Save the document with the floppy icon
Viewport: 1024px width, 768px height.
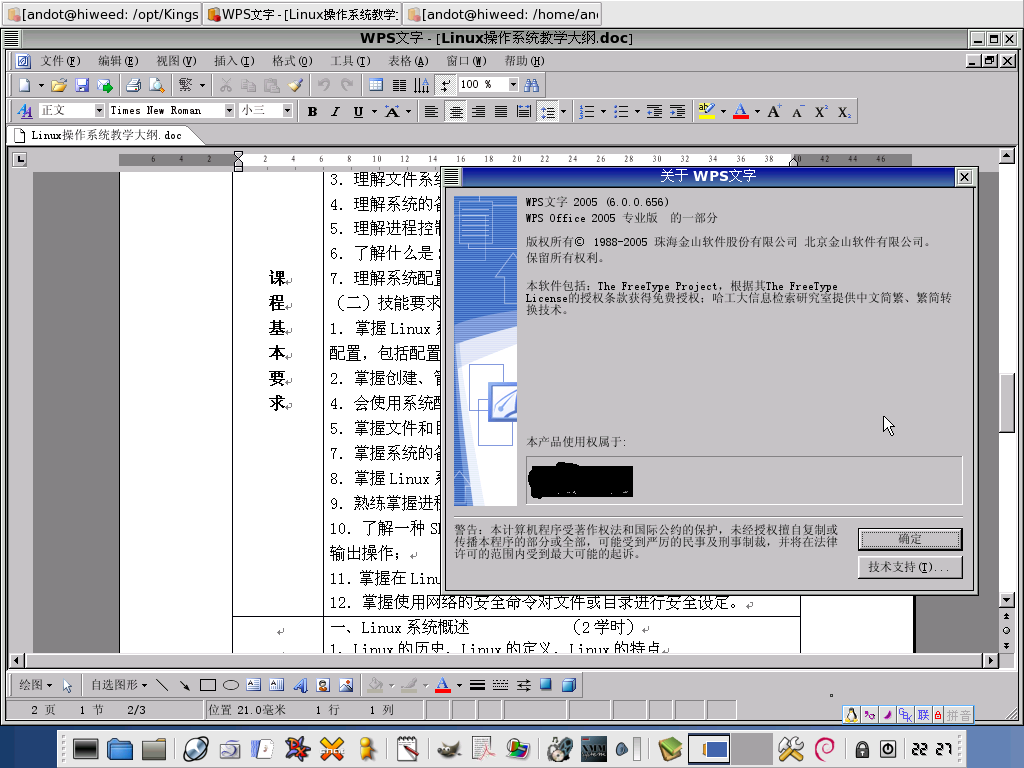pos(82,85)
